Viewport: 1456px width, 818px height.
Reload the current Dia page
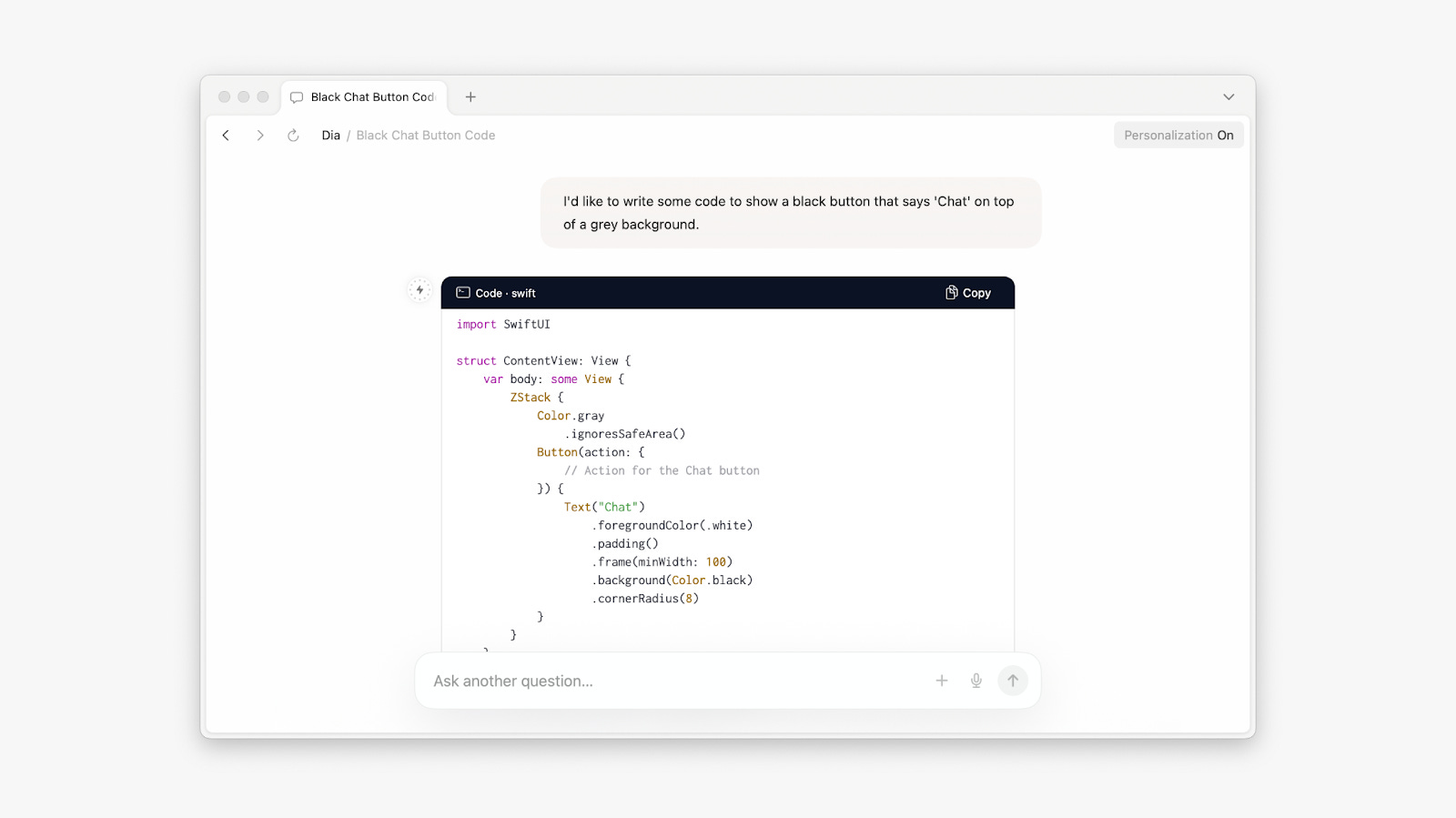(293, 136)
